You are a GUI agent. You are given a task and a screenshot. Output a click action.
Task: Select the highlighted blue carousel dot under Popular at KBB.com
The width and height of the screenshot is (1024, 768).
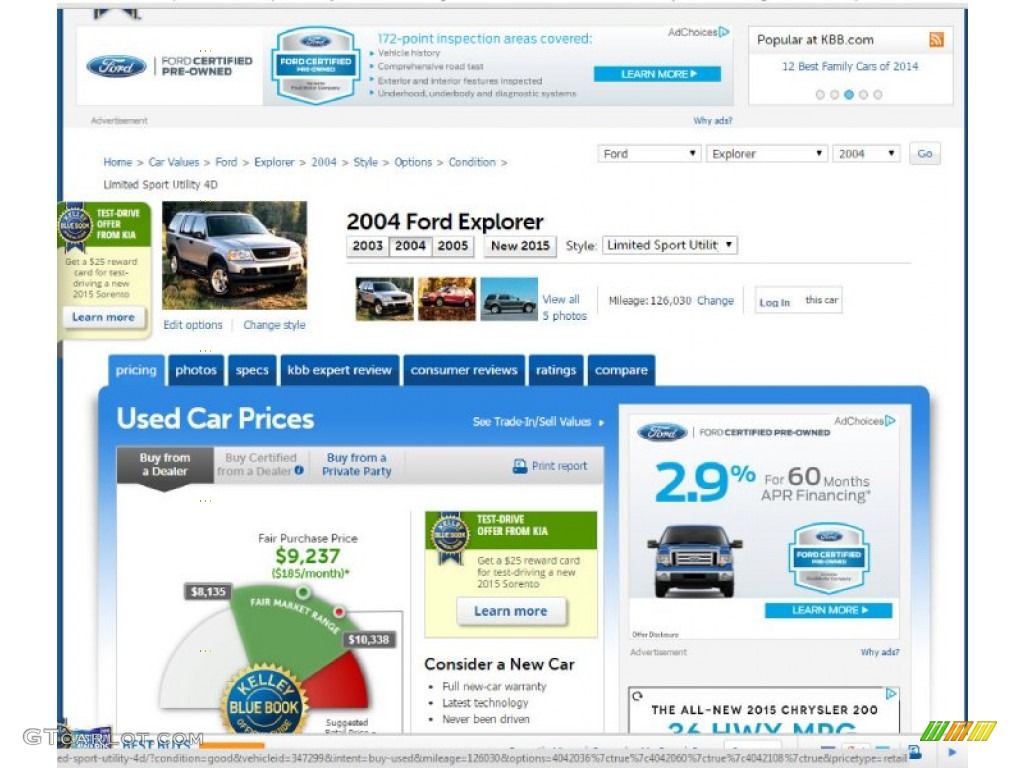(x=848, y=95)
